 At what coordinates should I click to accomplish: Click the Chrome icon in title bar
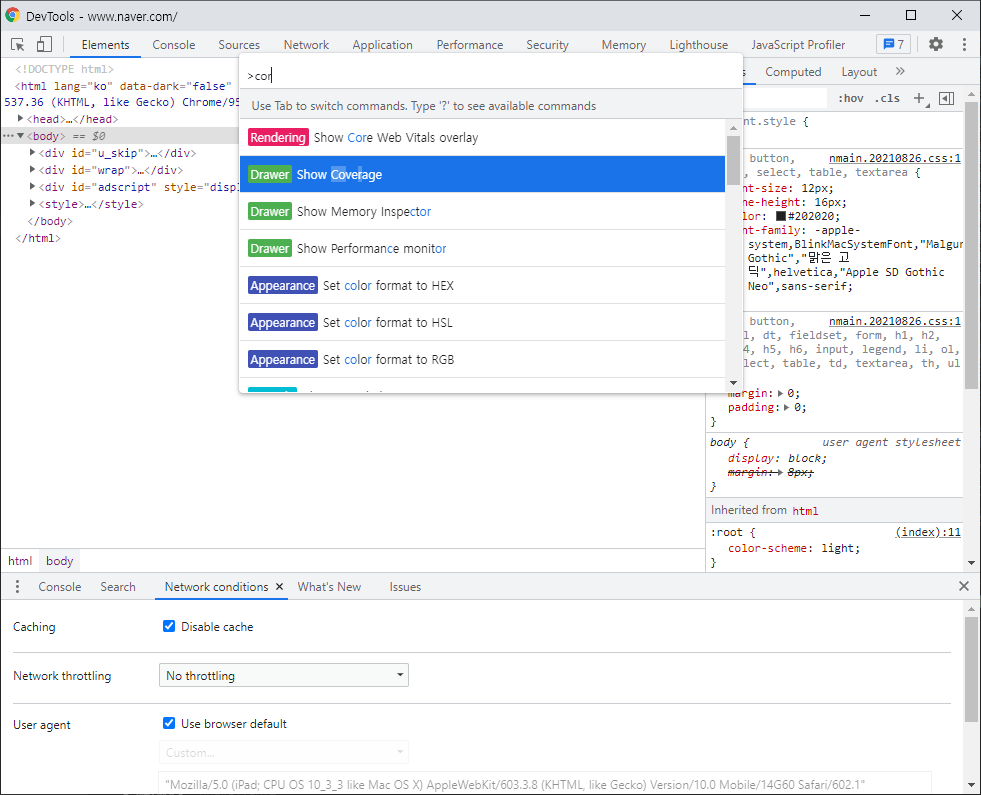(13, 16)
